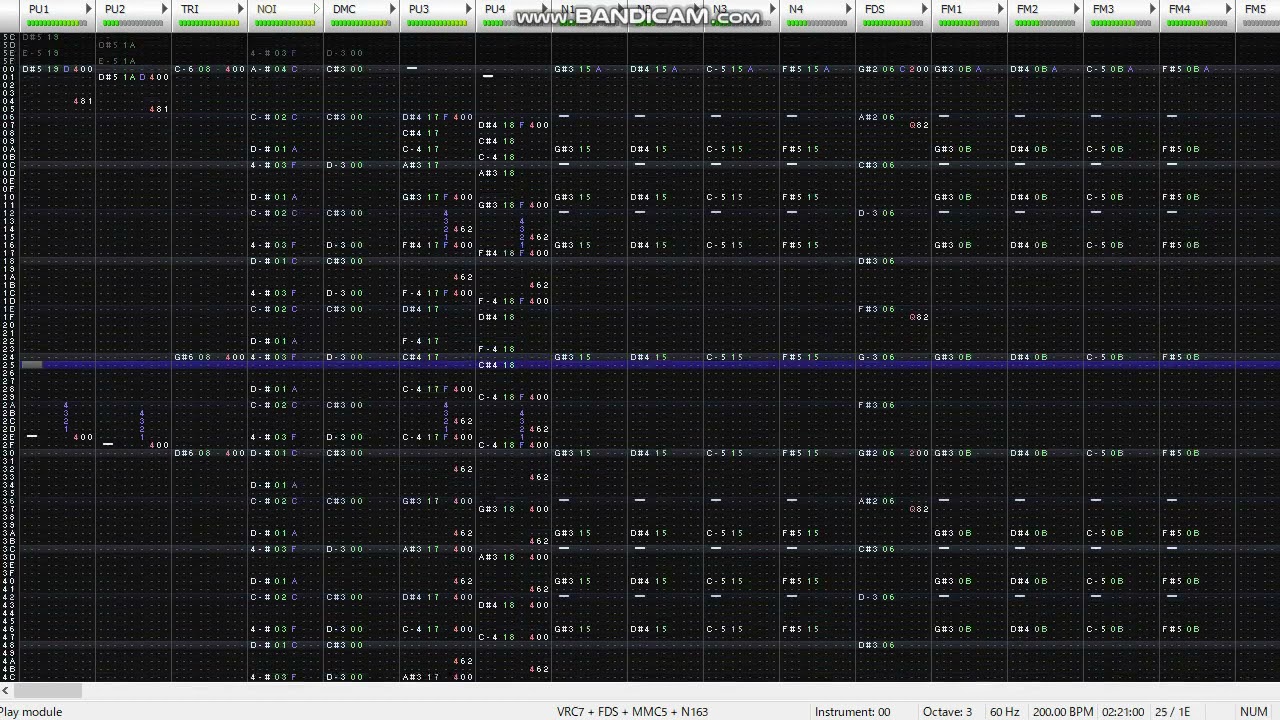Expand effect columns arrow on N4 channel
This screenshot has width=1280, height=720.
[x=849, y=9]
